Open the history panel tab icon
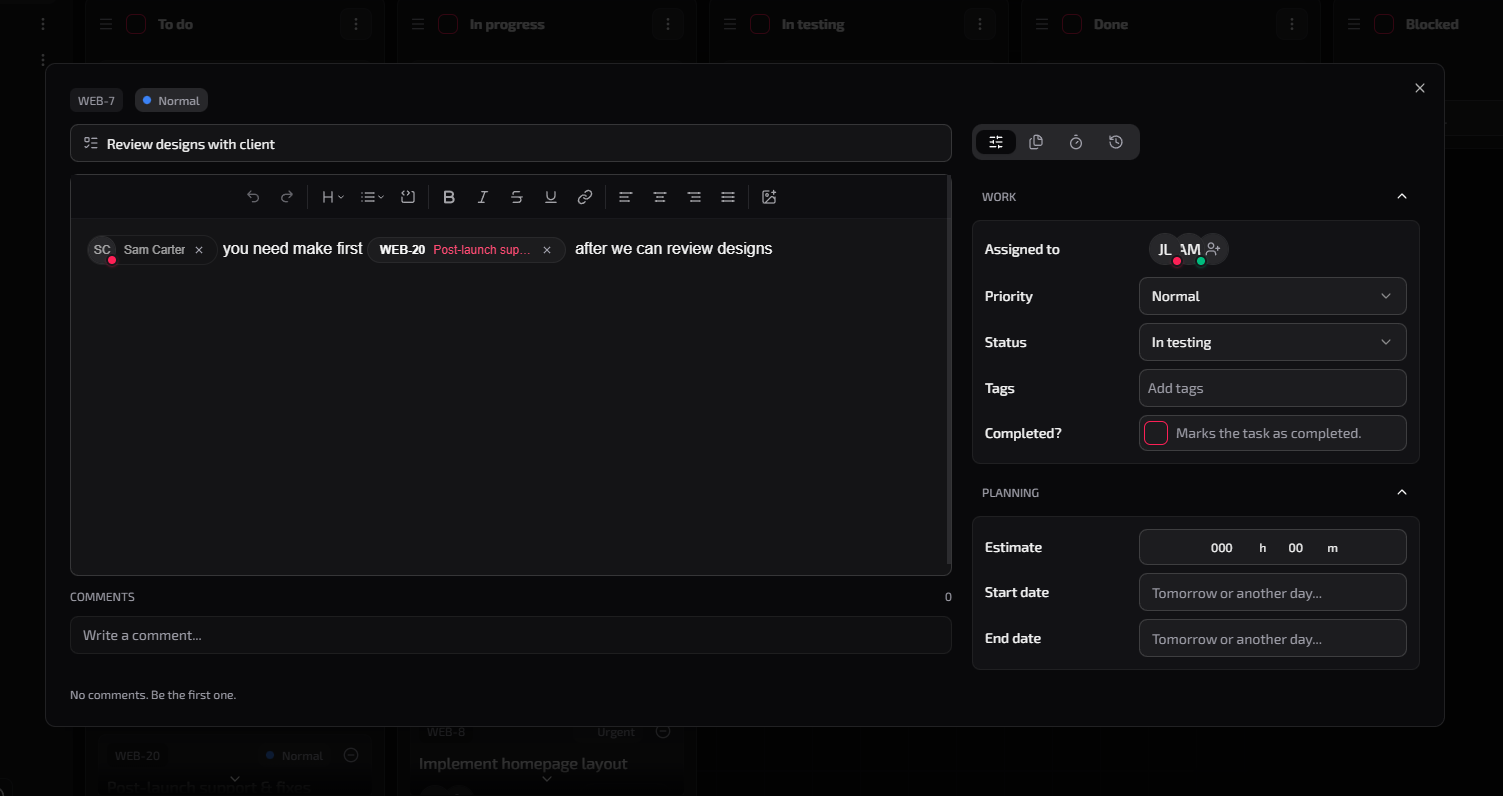This screenshot has width=1503, height=796. point(1116,142)
